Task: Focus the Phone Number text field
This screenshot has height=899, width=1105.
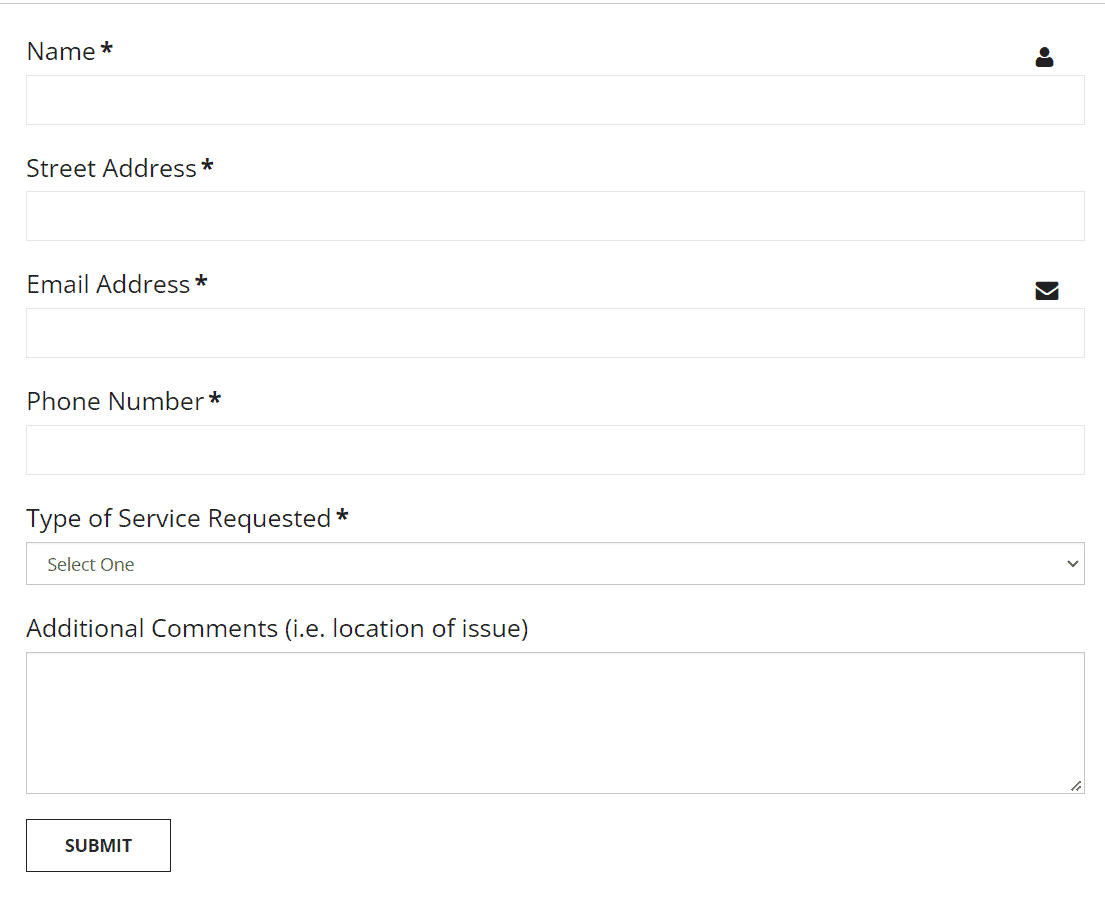Action: coord(555,450)
